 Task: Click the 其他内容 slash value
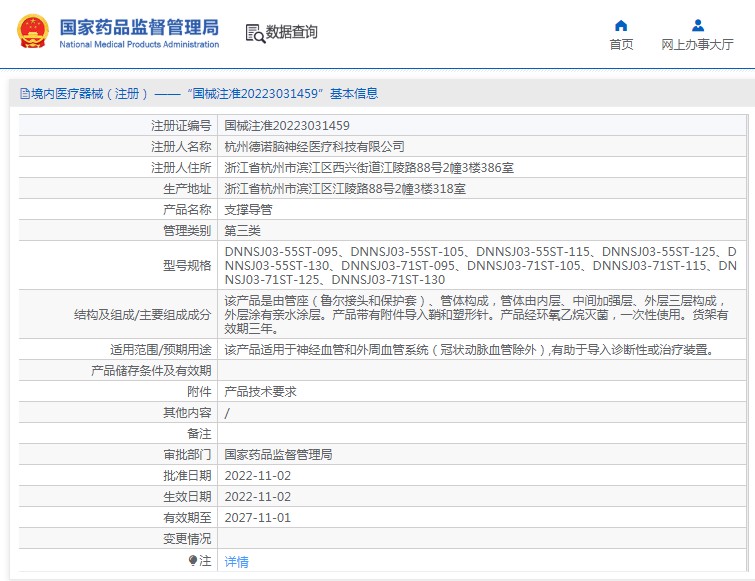coord(227,413)
